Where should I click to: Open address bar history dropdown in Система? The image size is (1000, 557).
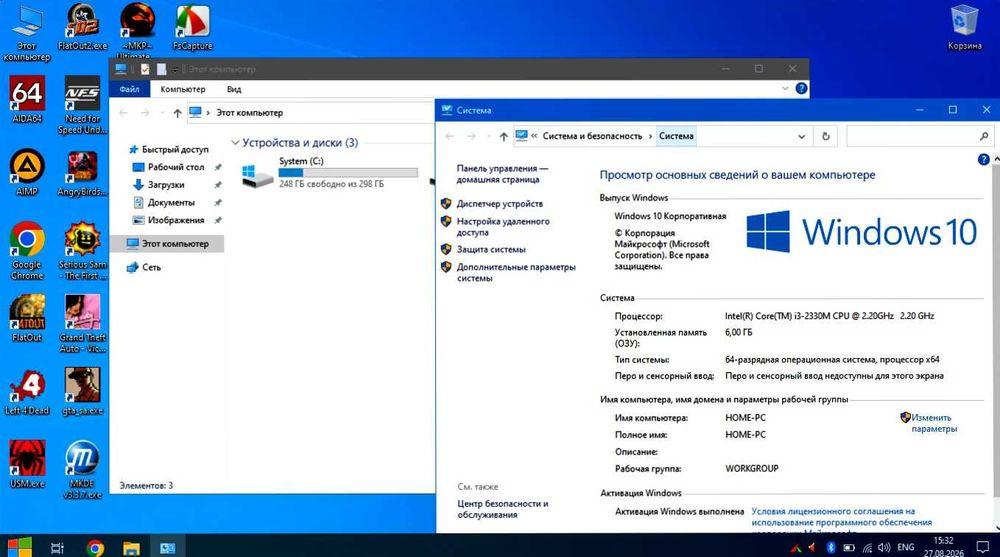(801, 137)
